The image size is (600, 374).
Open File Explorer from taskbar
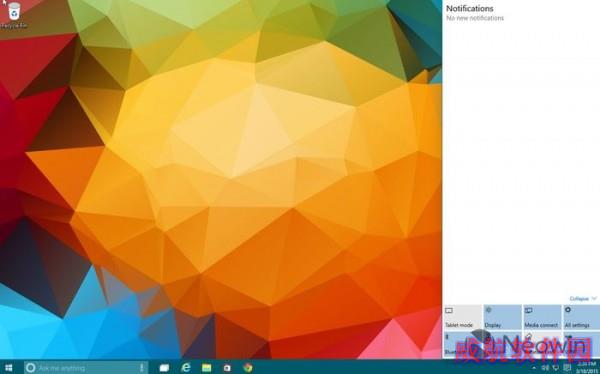pyautogui.click(x=207, y=368)
